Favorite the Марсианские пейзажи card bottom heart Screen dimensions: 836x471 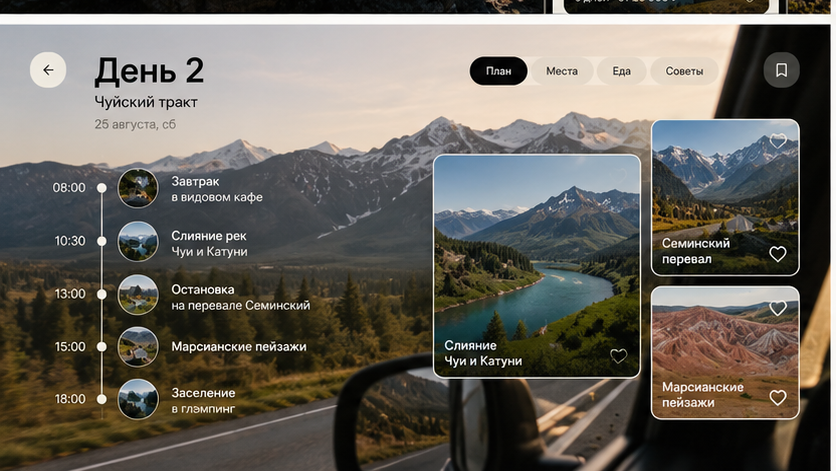click(x=778, y=397)
